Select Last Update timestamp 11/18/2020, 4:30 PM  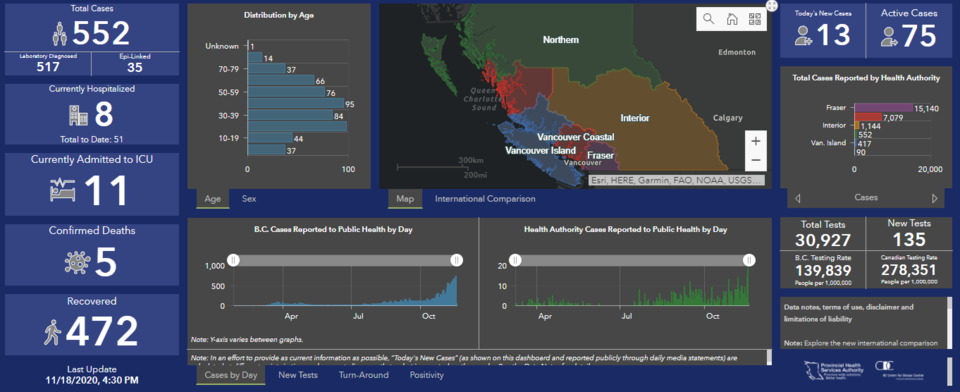click(x=92, y=380)
